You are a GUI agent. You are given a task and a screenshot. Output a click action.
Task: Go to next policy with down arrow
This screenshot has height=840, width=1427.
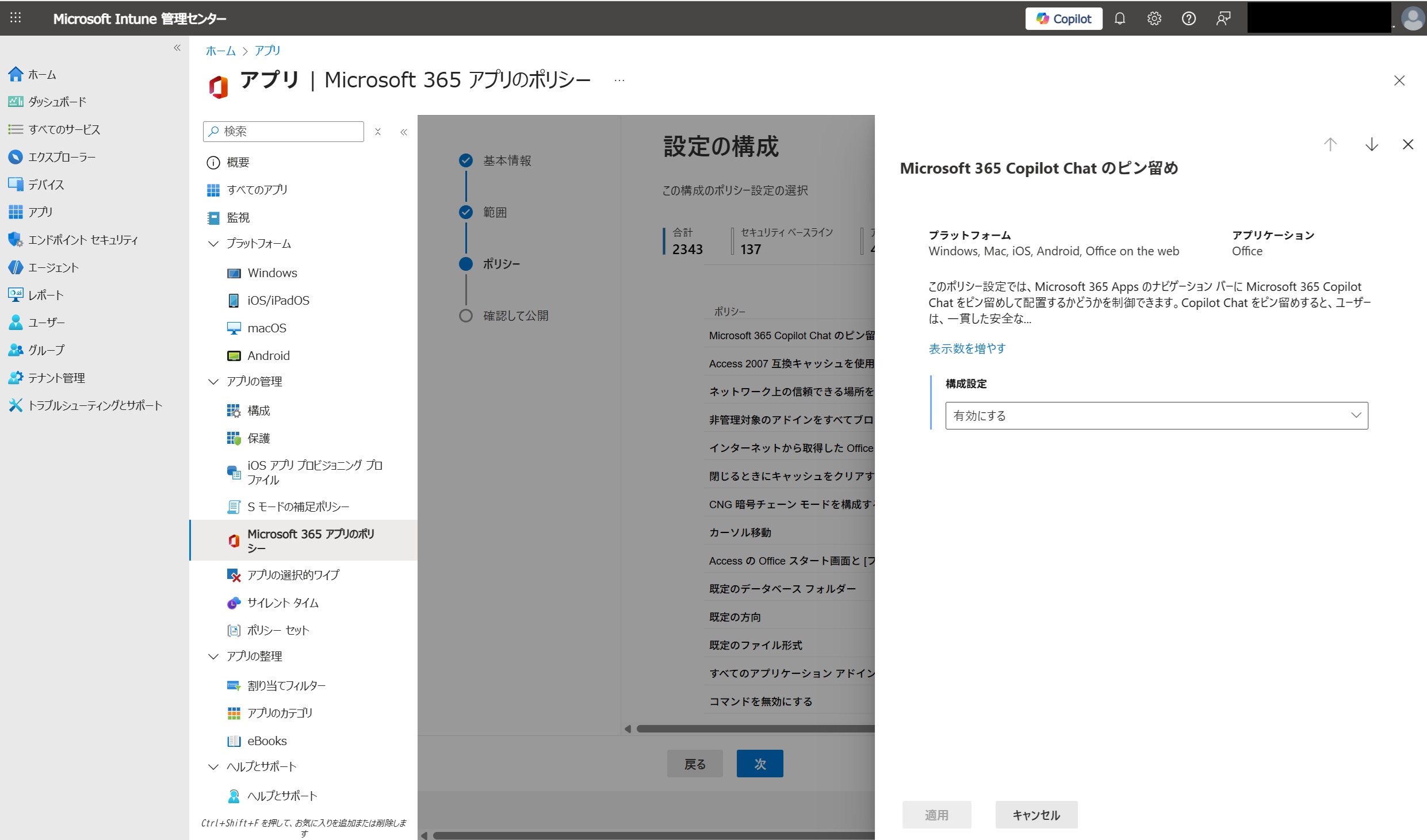(1372, 144)
